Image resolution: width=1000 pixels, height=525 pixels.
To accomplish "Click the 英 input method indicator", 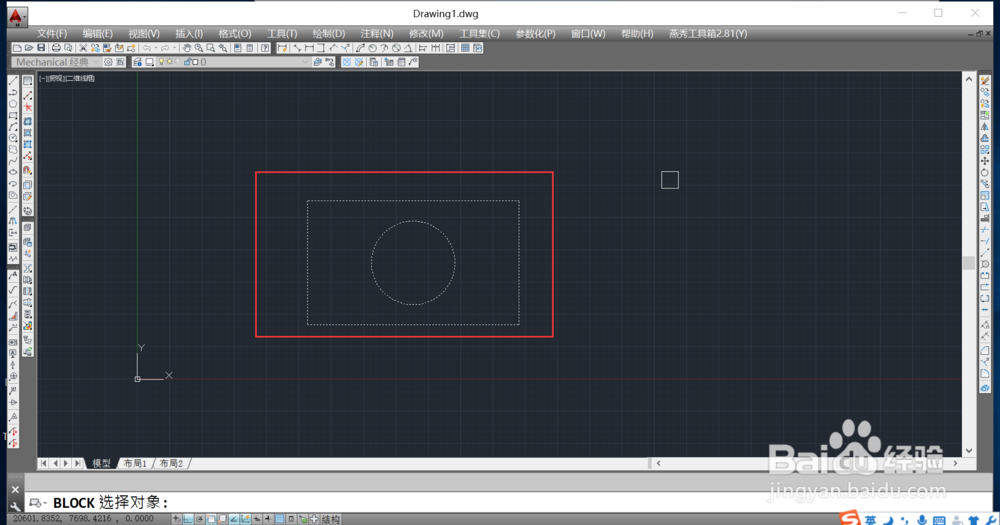I will [871, 521].
